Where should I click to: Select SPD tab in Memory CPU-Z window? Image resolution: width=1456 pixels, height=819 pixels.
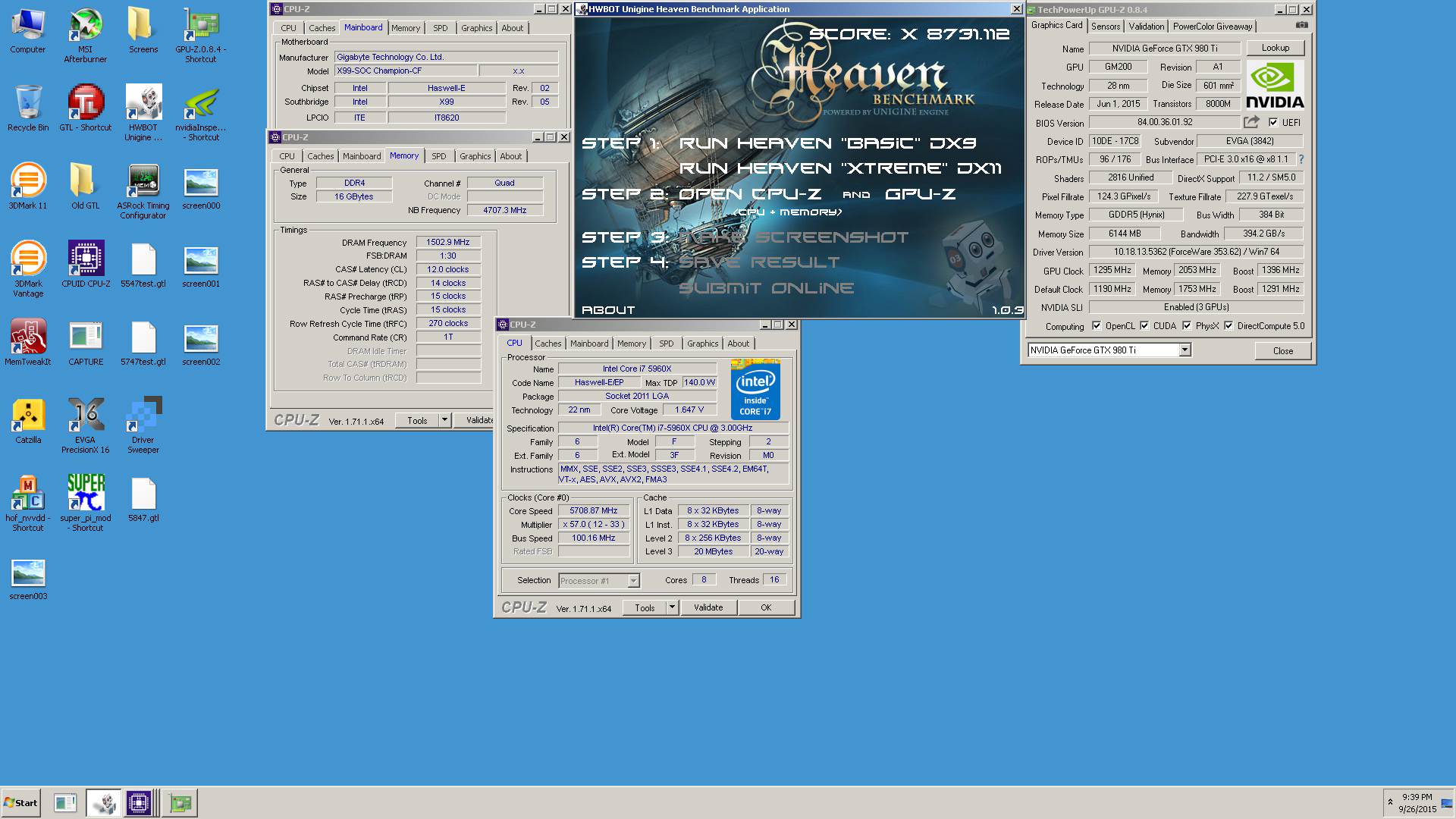coord(439,156)
